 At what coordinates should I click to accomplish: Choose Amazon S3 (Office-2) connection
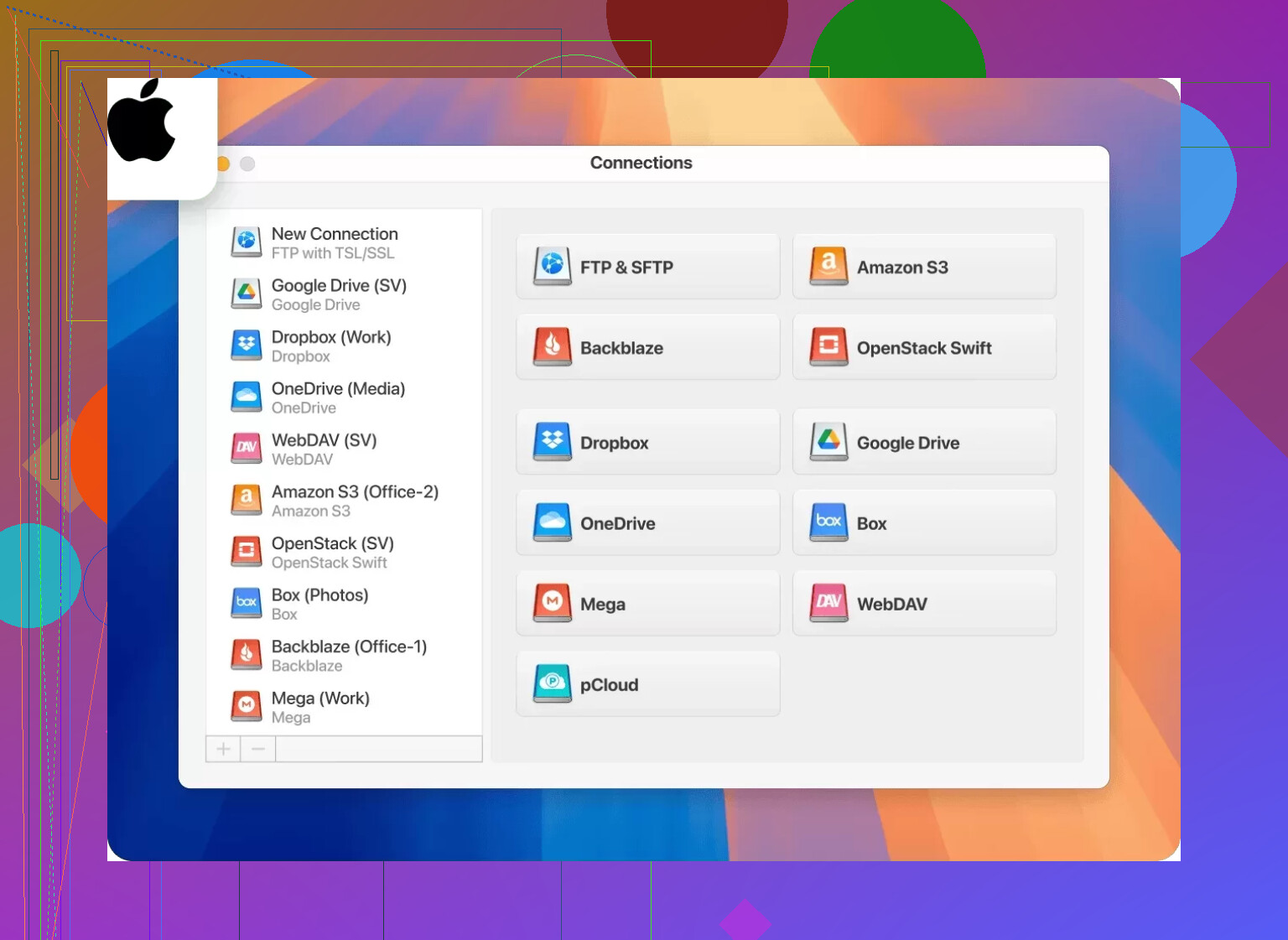point(355,501)
